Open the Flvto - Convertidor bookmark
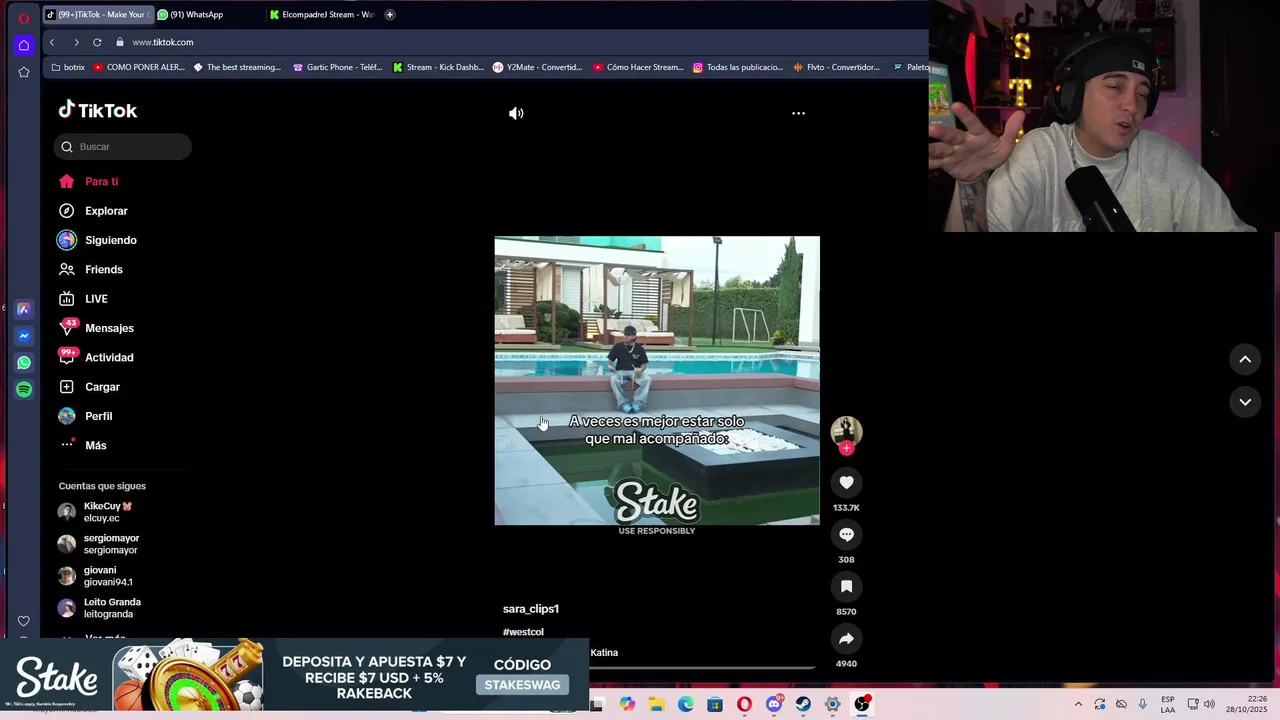 tap(836, 67)
